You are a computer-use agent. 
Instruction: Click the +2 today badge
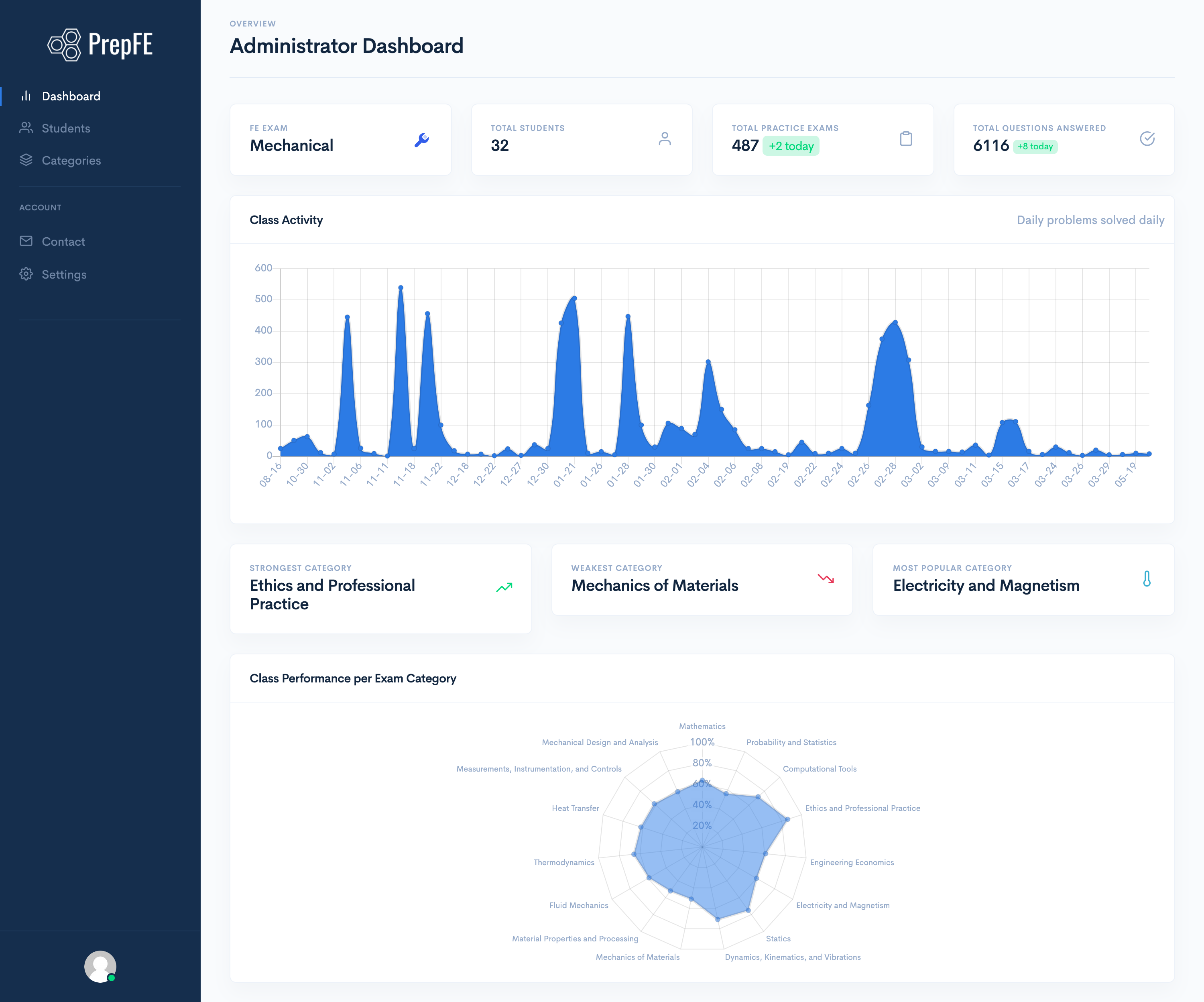[x=791, y=146]
